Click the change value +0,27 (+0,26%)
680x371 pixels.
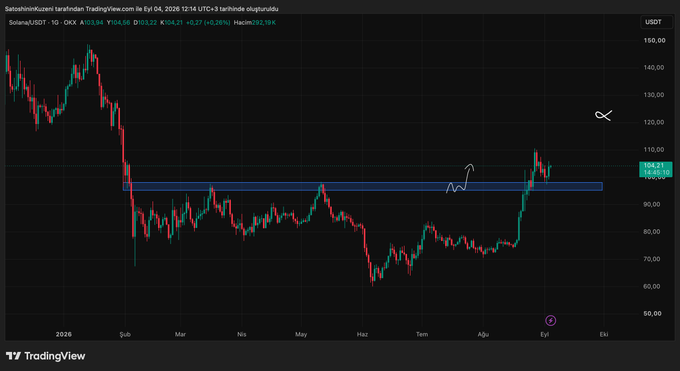point(208,23)
